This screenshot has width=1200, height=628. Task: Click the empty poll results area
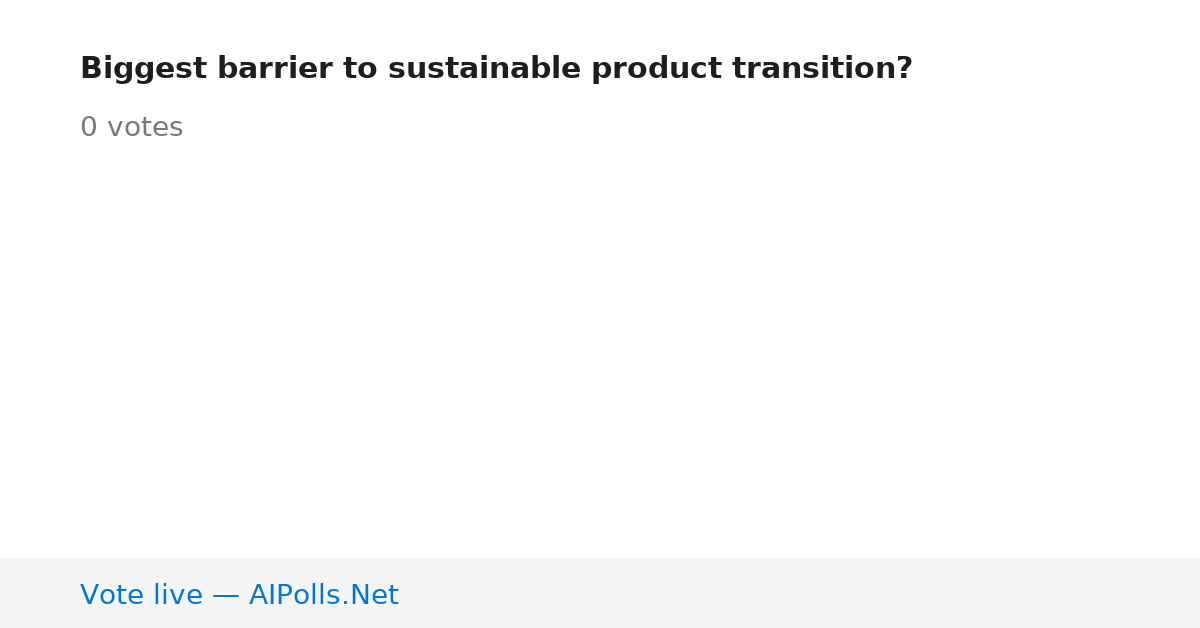[600, 350]
